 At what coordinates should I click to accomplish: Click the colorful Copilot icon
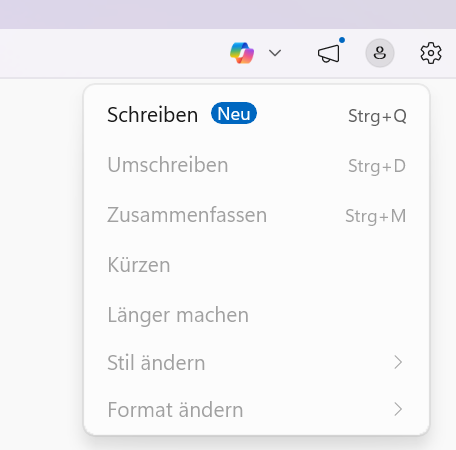(242, 53)
